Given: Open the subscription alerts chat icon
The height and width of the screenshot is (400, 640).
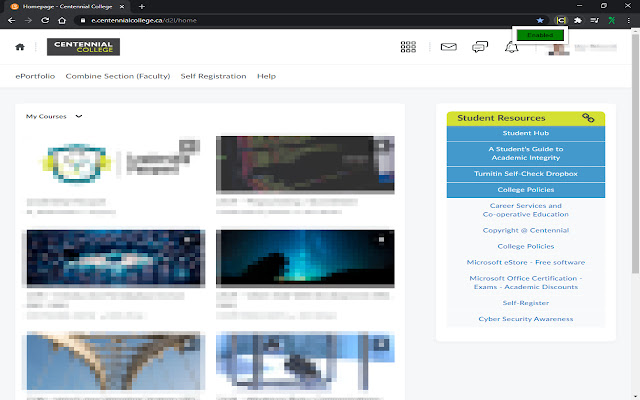Looking at the screenshot, I should tap(480, 47).
